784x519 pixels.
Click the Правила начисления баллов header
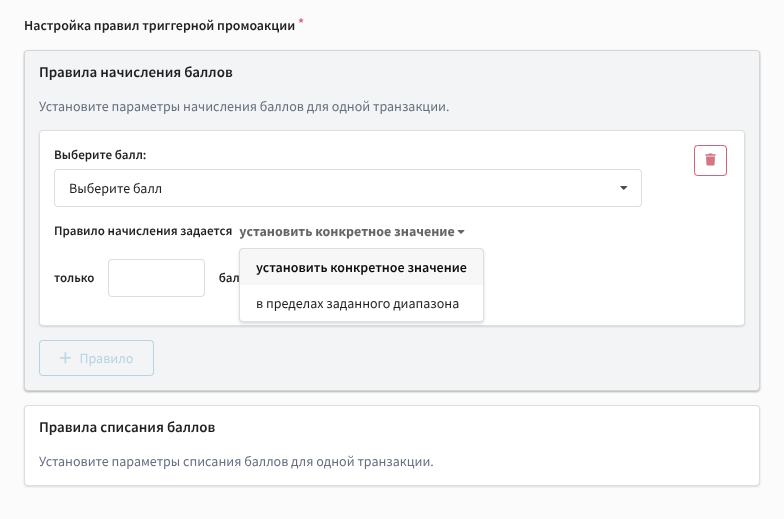tap(136, 73)
